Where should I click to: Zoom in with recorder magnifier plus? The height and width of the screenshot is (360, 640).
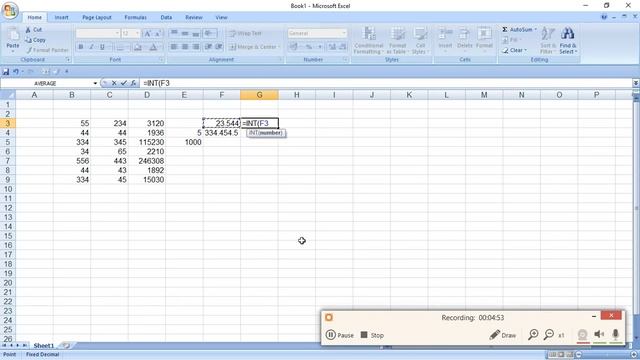(533, 335)
